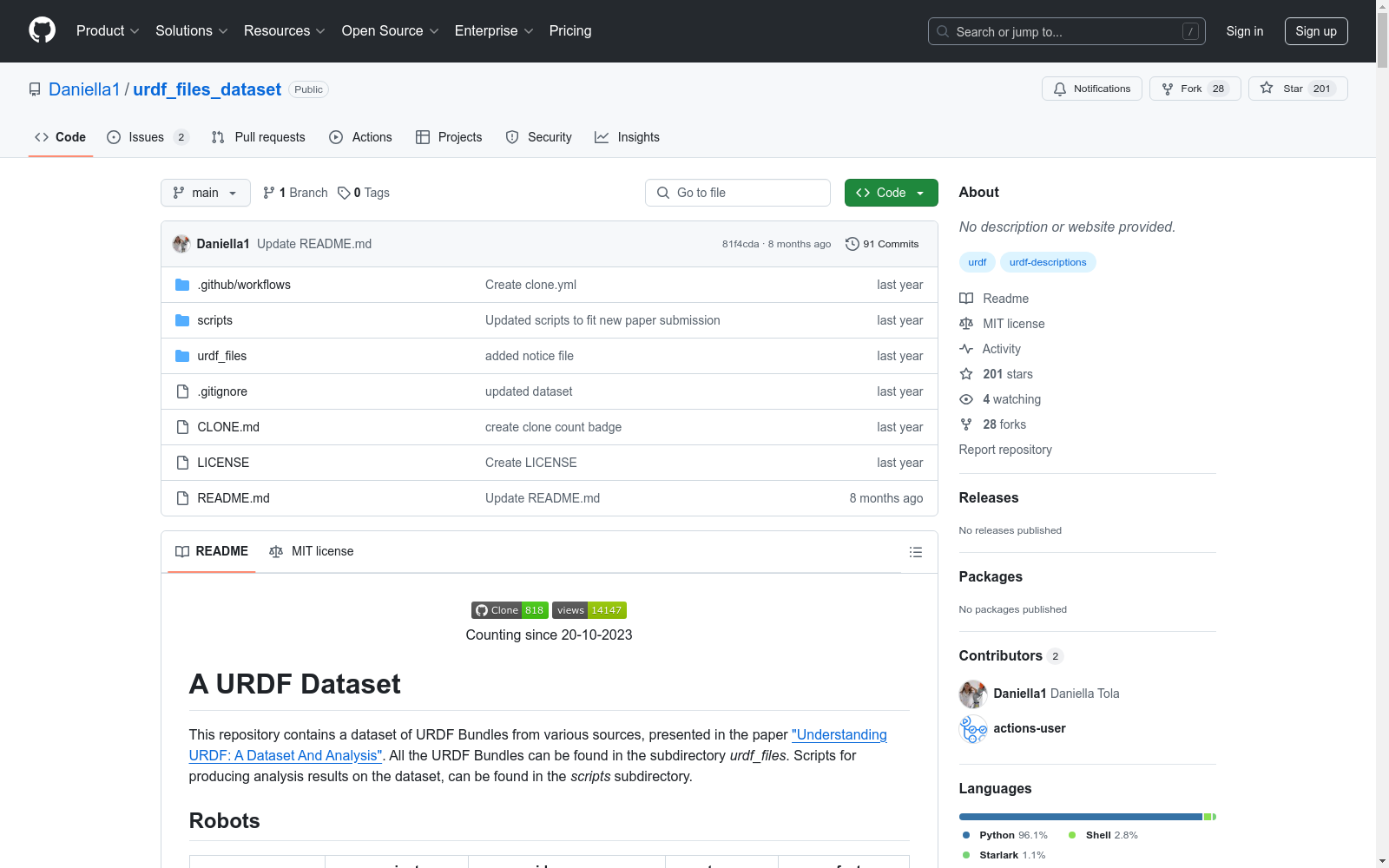Click the bell icon in Notifications
The width and height of the screenshot is (1389, 868).
pos(1060,89)
